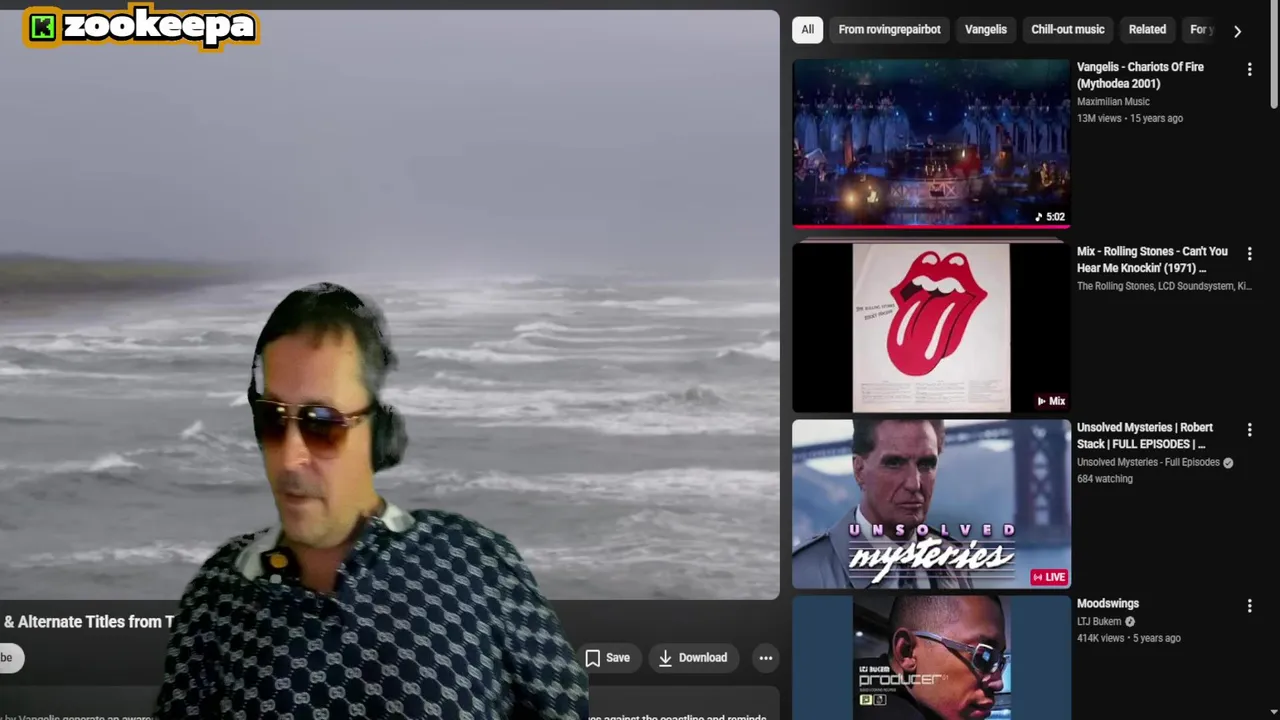Visit the Unsolved Mysteries - Full Episodes channel
The width and height of the screenshot is (1280, 720).
[x=1148, y=463]
